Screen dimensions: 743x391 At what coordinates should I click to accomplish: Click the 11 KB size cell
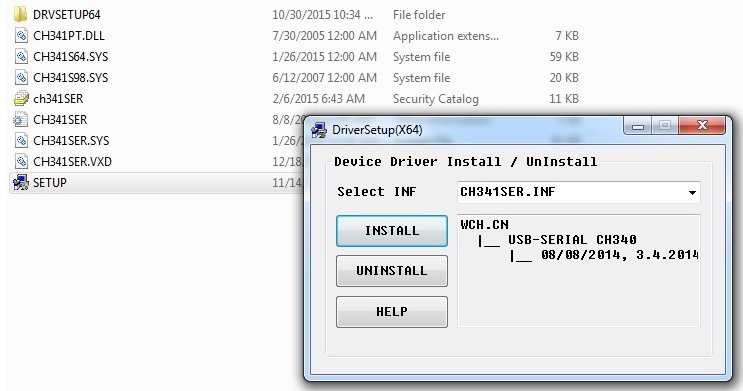point(564,99)
